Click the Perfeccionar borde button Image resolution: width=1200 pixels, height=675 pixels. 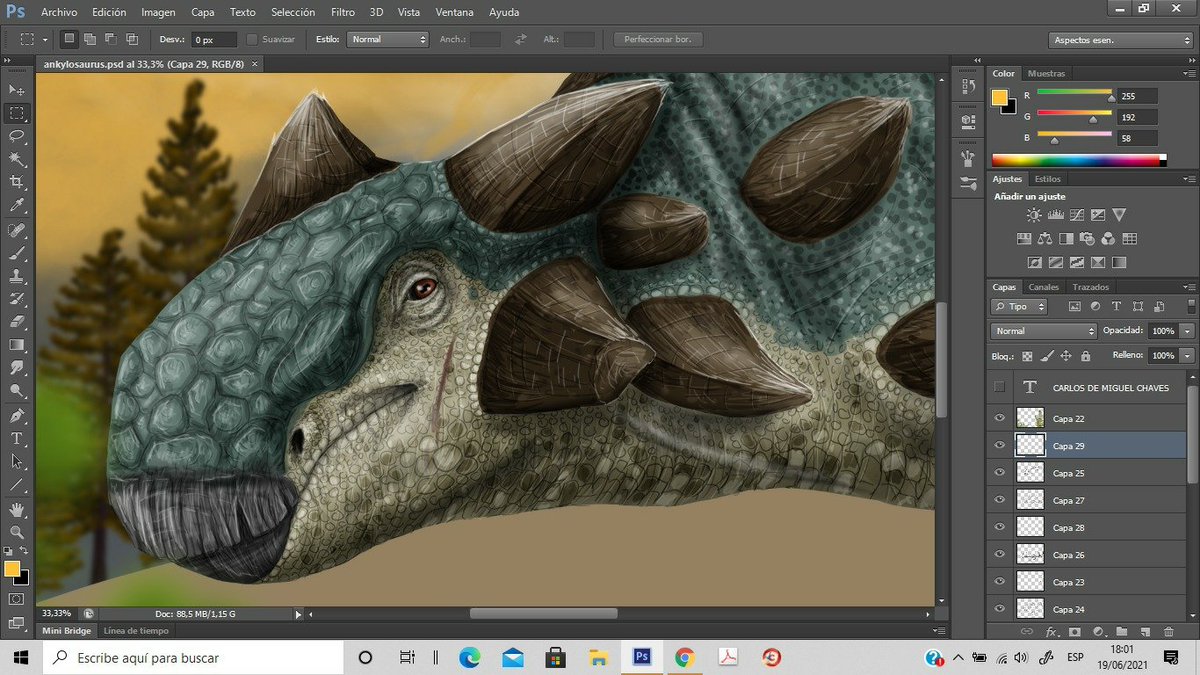tap(658, 40)
